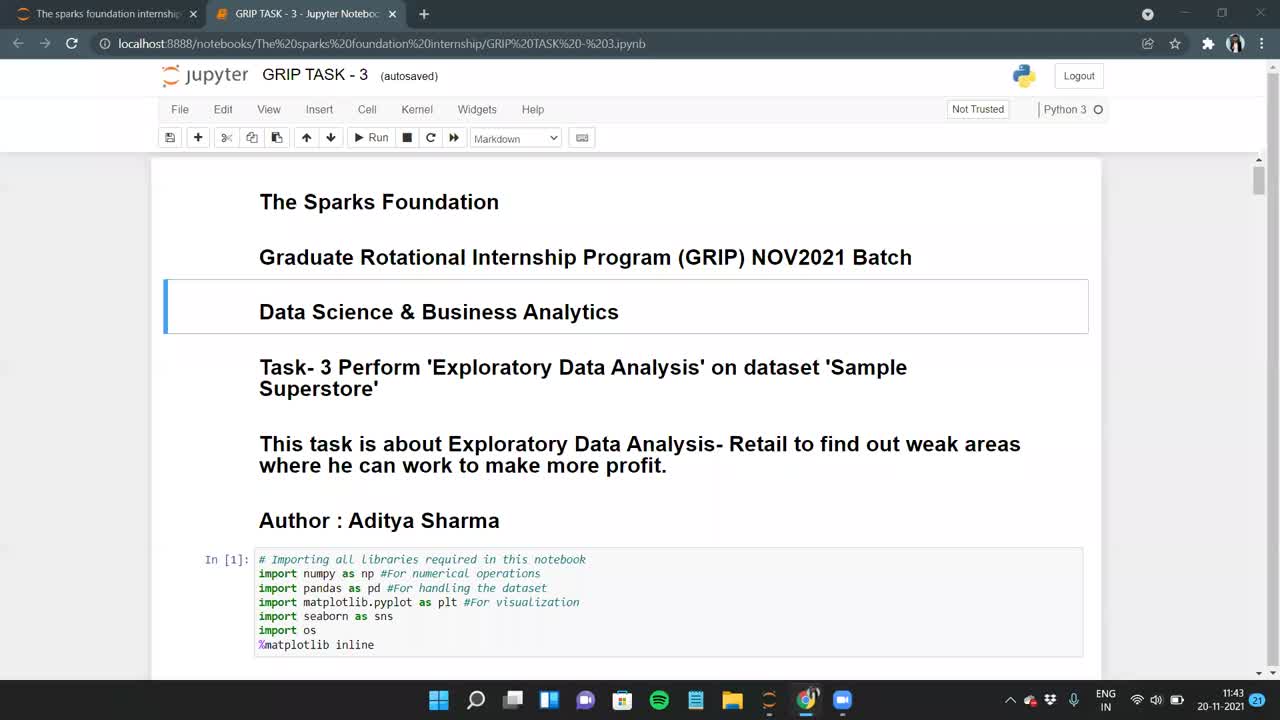Open File Explorer from the taskbar
1280x720 pixels.
tap(732, 700)
